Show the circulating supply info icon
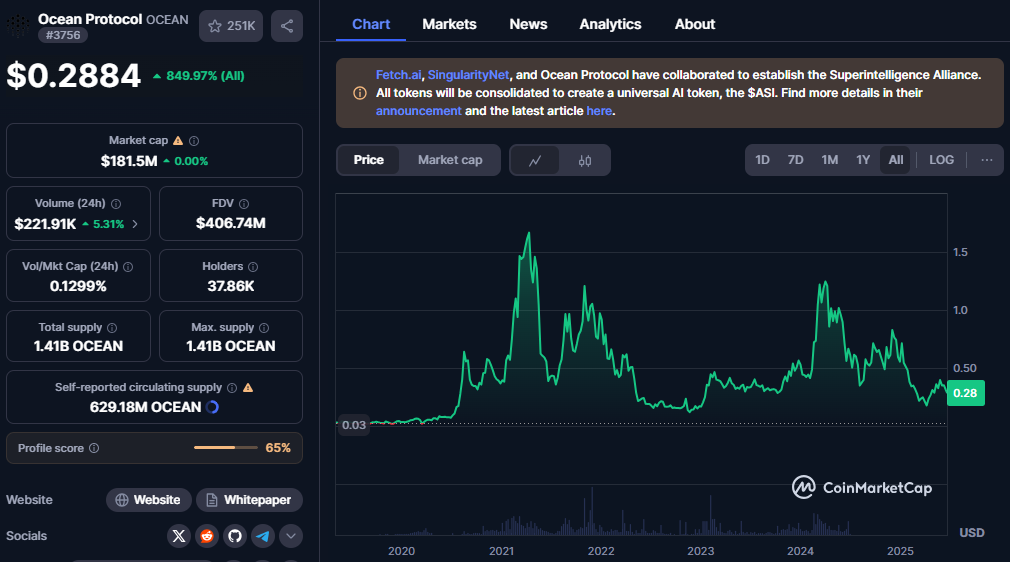 [x=232, y=388]
